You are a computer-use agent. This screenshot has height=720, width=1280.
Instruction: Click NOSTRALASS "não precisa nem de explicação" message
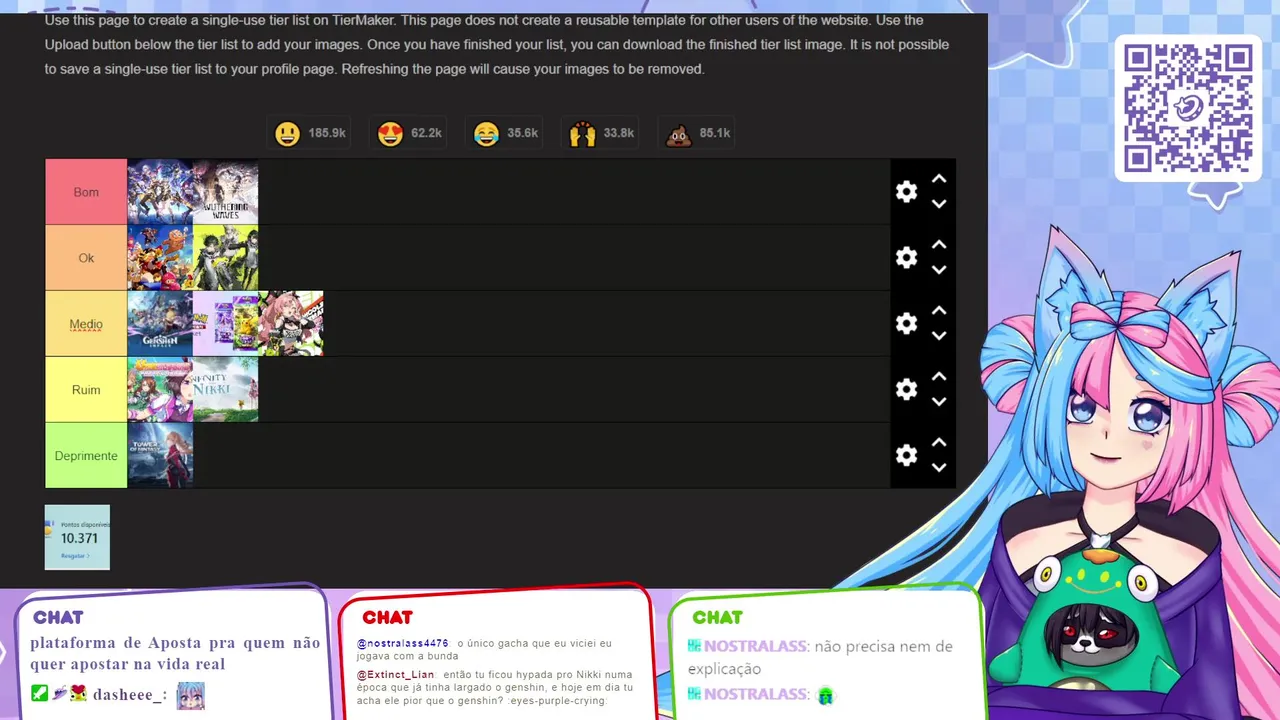pos(820,657)
